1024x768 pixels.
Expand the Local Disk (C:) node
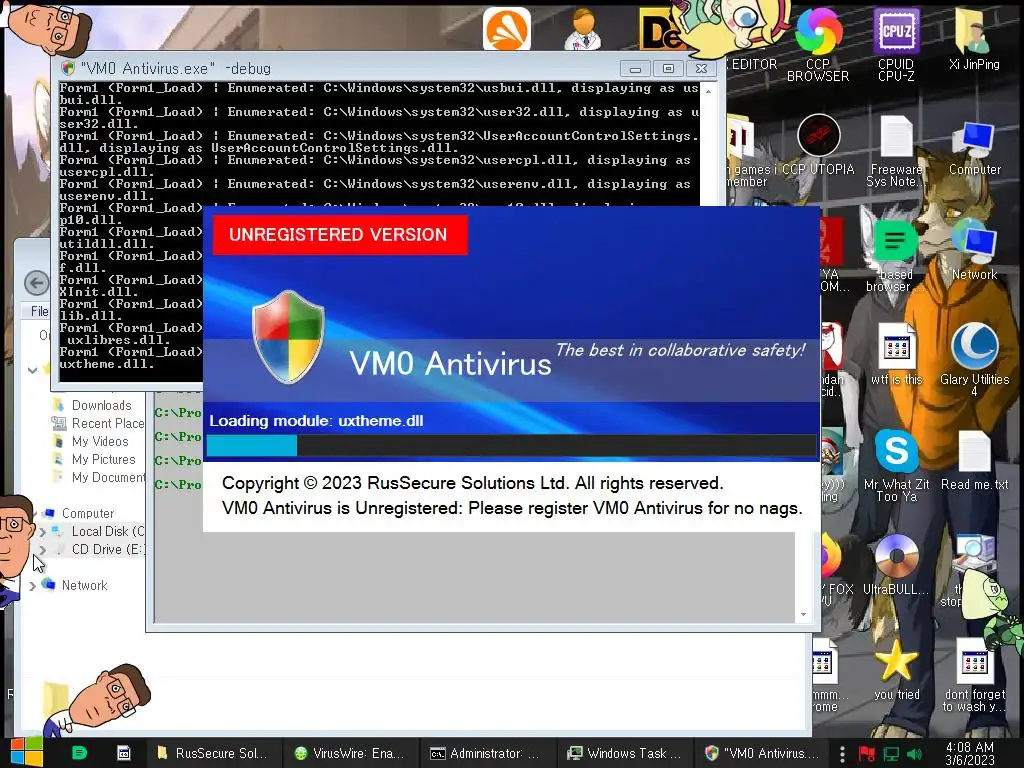[42, 532]
